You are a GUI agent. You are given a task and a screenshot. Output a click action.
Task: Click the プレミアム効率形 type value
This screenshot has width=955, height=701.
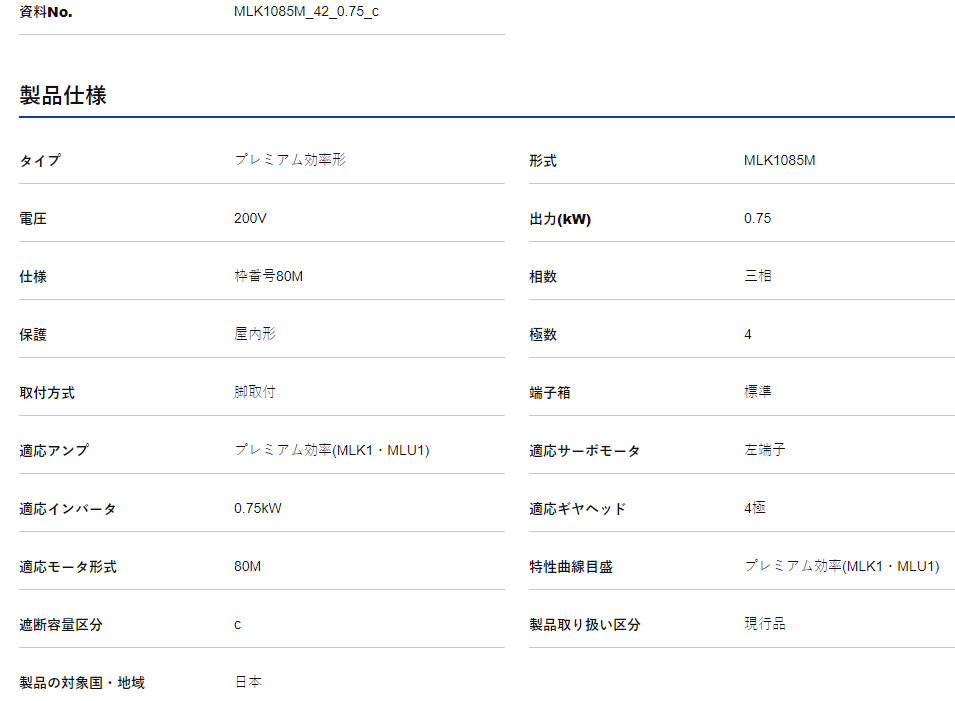point(290,160)
